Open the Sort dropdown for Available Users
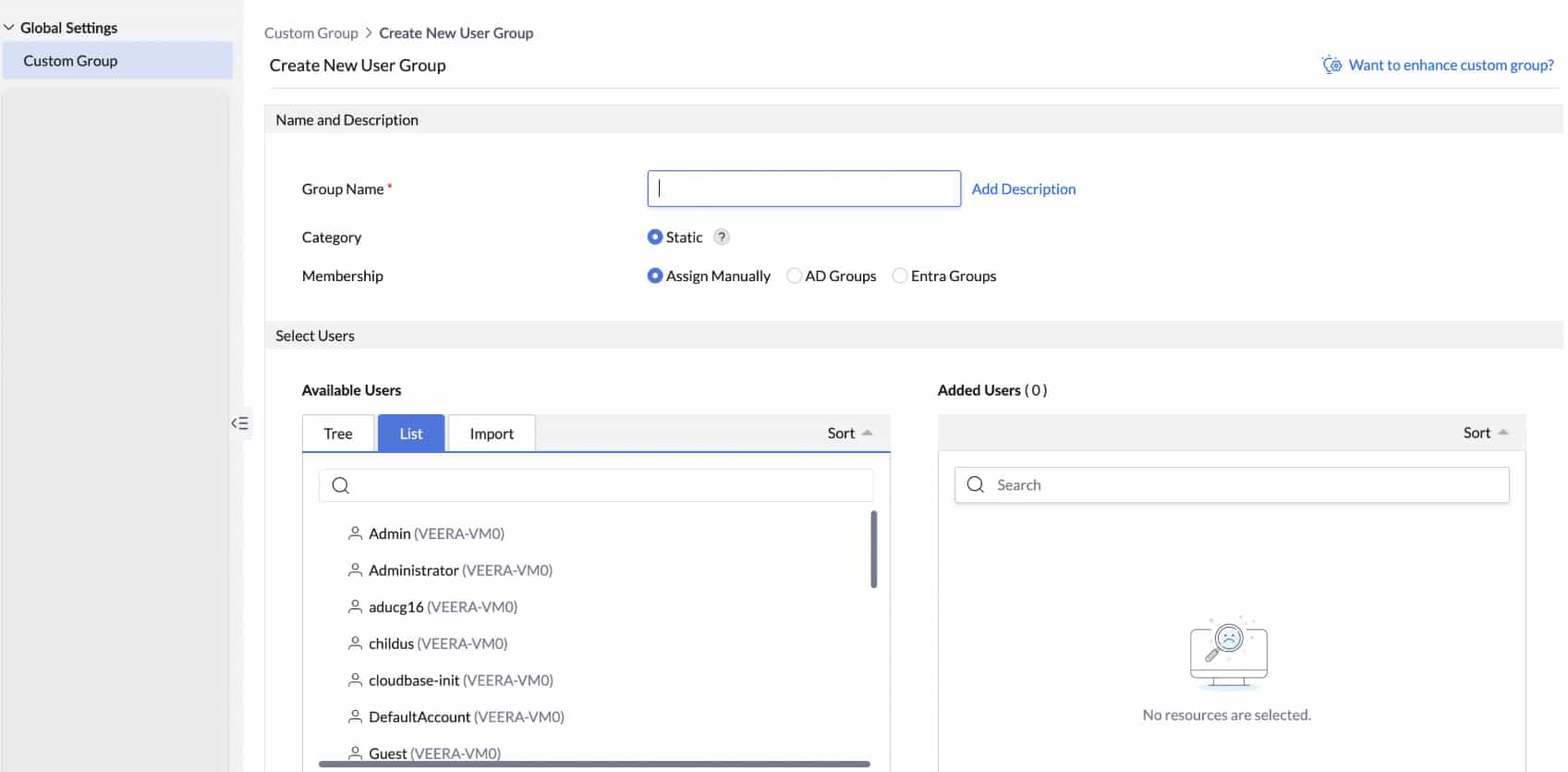This screenshot has height=772, width=1568. point(850,433)
